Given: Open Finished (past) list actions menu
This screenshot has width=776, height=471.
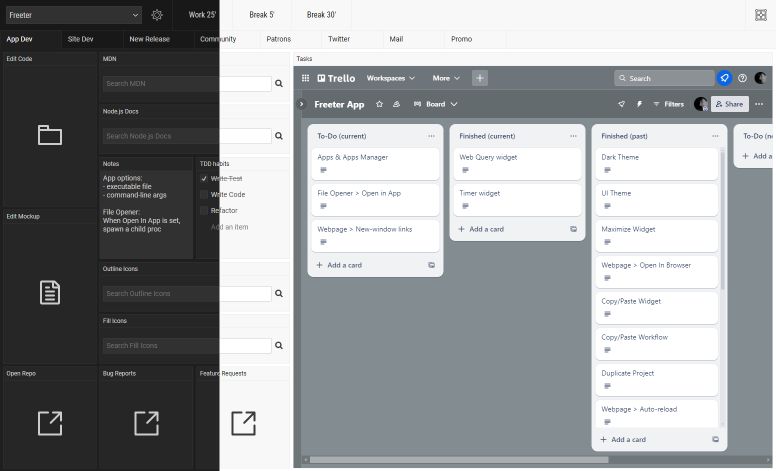Looking at the screenshot, I should [715, 136].
